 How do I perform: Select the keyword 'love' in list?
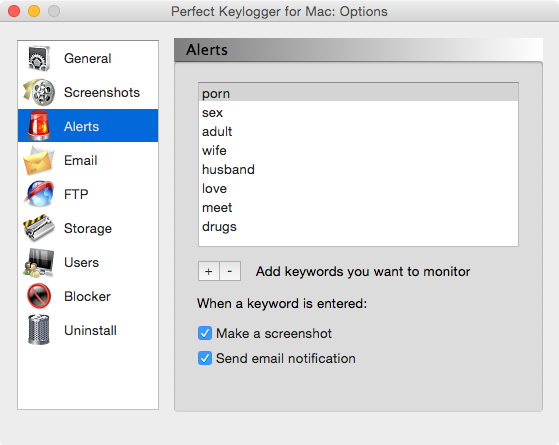[358, 188]
